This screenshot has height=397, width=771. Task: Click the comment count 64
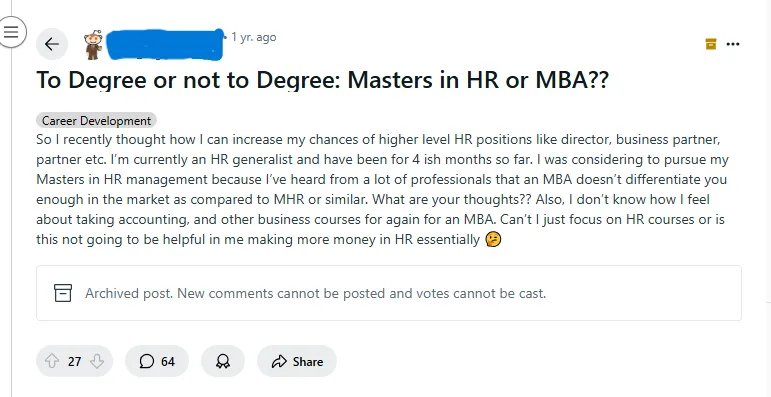click(x=168, y=362)
